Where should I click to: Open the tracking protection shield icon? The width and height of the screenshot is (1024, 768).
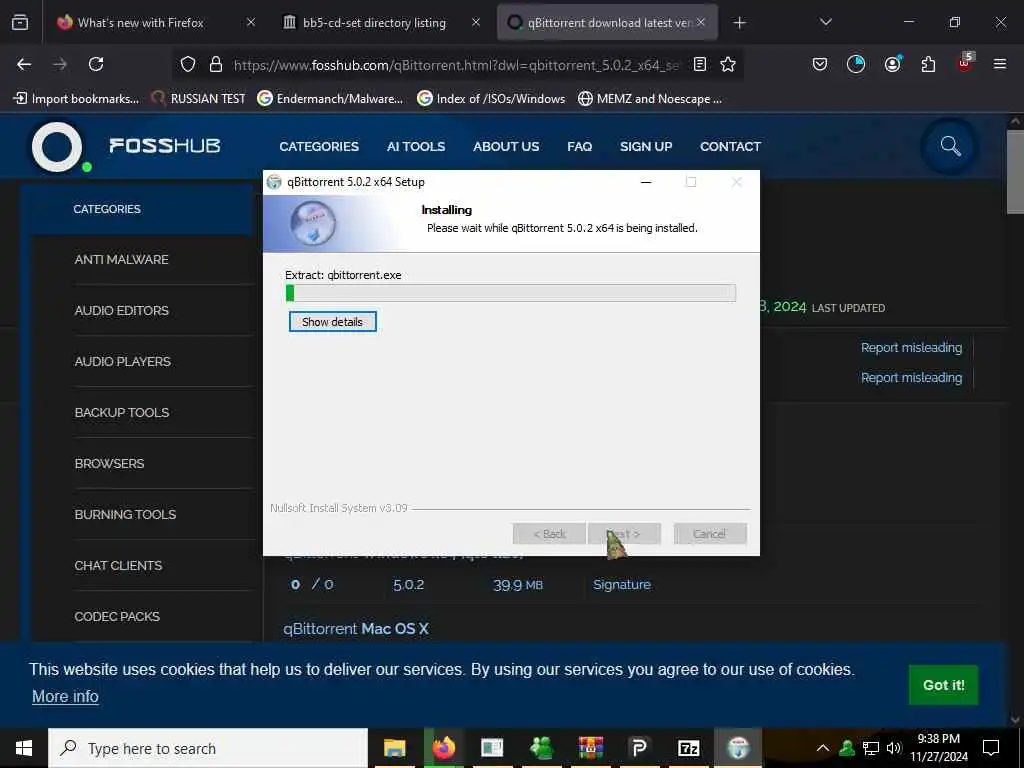tap(188, 64)
